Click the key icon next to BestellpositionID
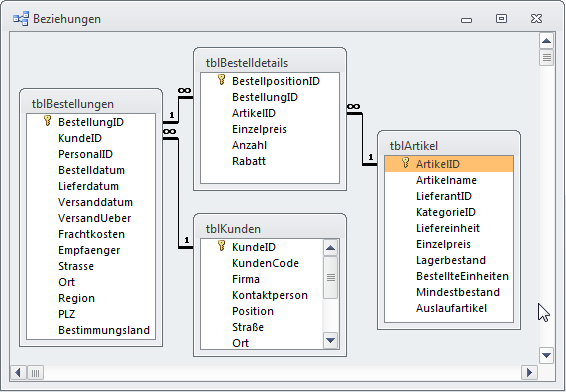Screen dimensions: 566x392 (x=222, y=80)
